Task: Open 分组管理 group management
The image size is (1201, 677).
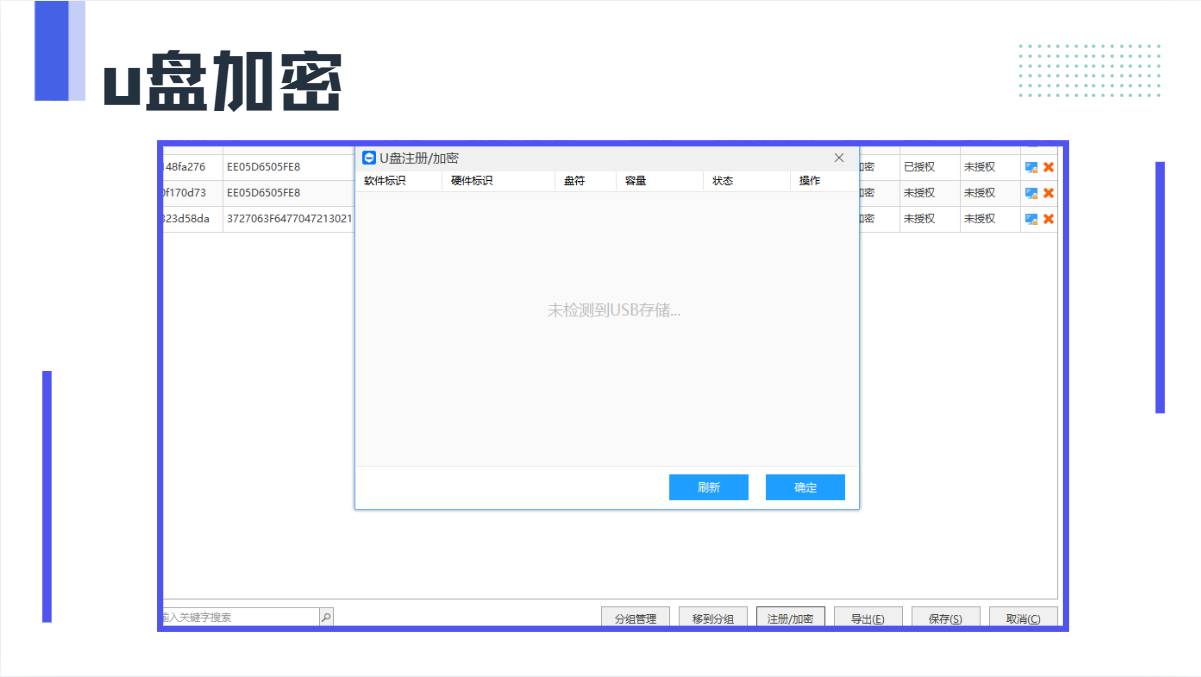Action: click(635, 618)
